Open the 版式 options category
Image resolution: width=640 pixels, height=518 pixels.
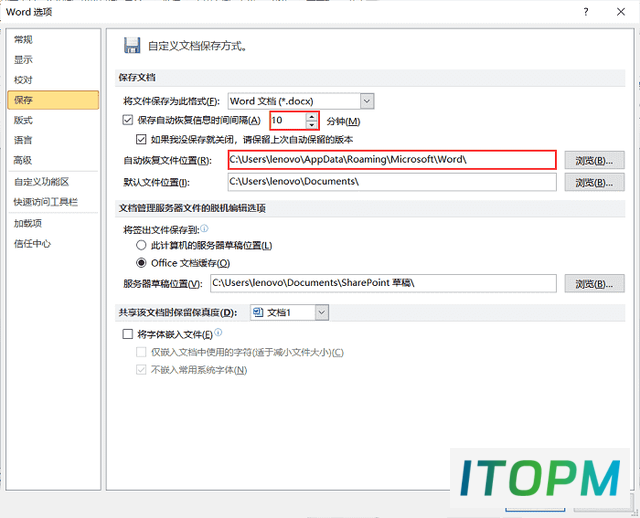23,120
